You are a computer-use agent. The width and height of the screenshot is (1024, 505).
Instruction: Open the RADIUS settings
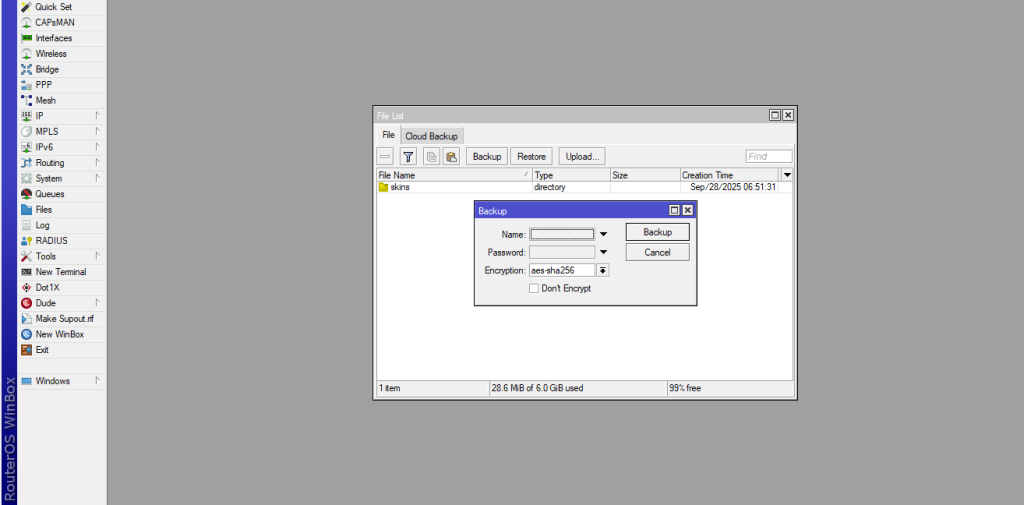(x=51, y=241)
